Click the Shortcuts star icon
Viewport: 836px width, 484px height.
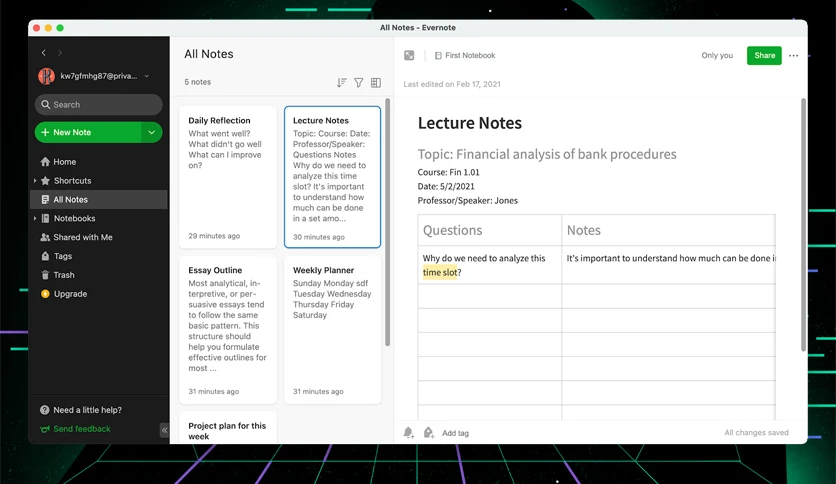45,181
